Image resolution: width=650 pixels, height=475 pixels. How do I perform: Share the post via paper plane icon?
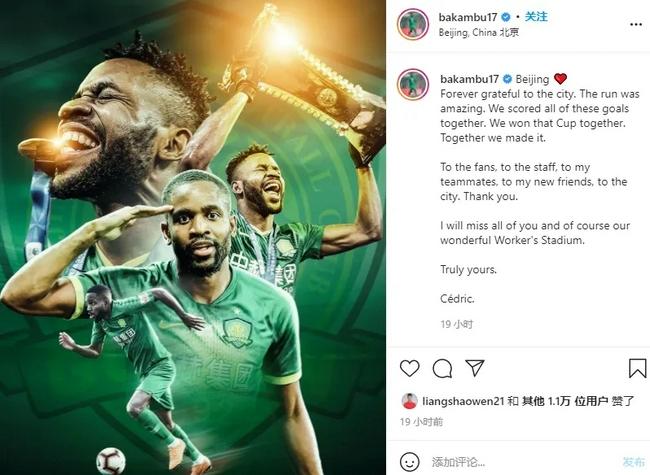coord(475,368)
